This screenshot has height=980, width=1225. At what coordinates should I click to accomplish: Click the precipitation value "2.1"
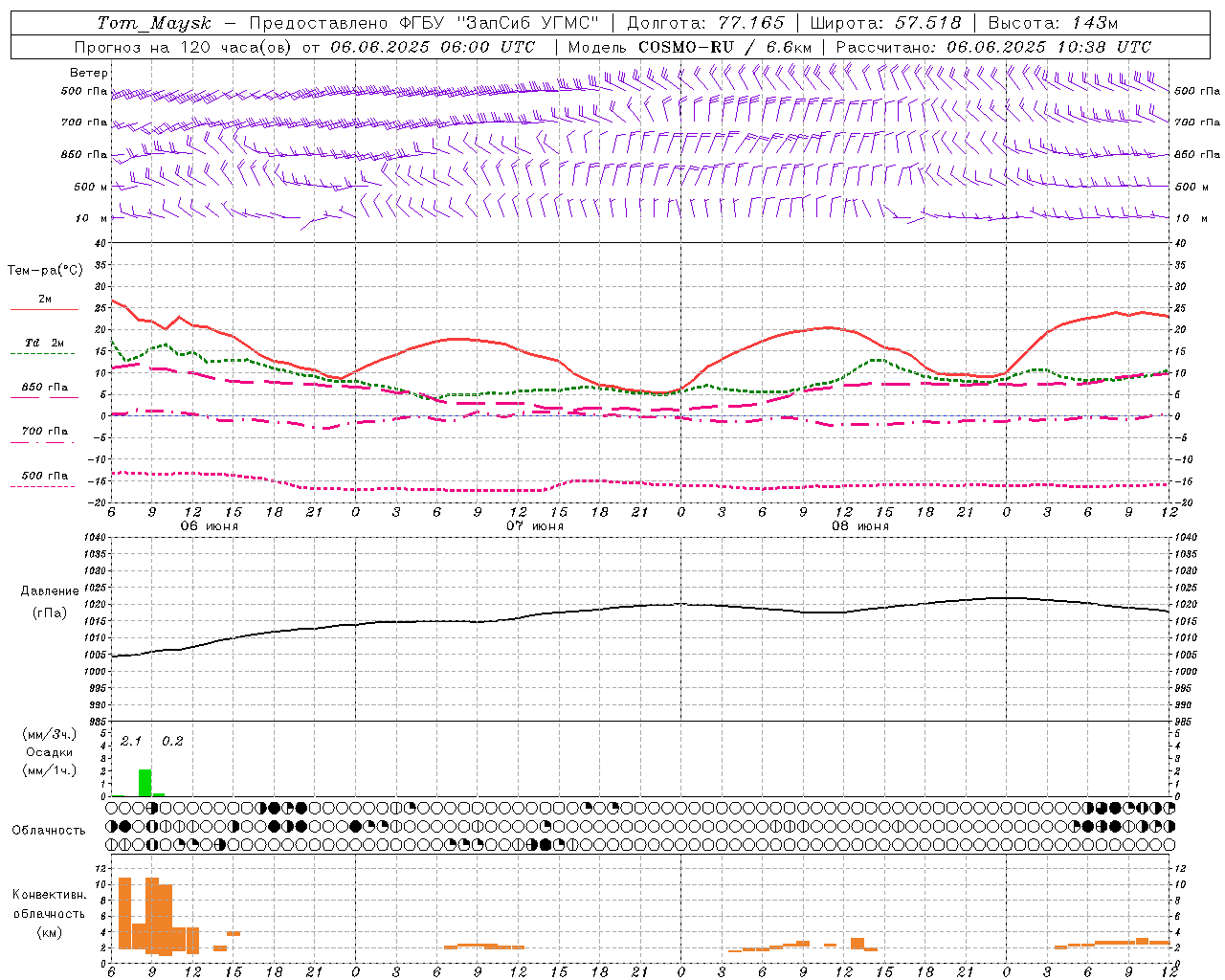[131, 741]
